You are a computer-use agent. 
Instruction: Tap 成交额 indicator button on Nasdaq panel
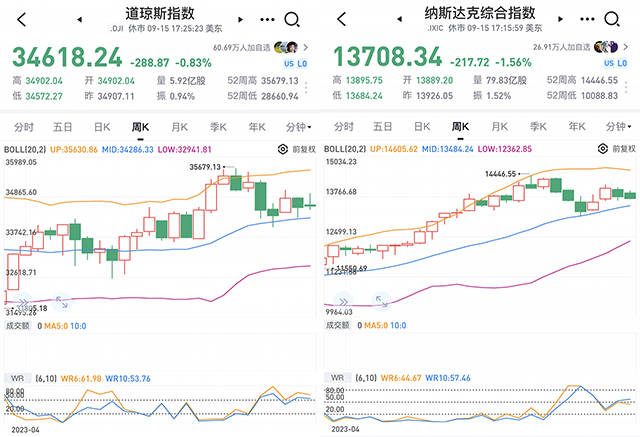(338, 325)
